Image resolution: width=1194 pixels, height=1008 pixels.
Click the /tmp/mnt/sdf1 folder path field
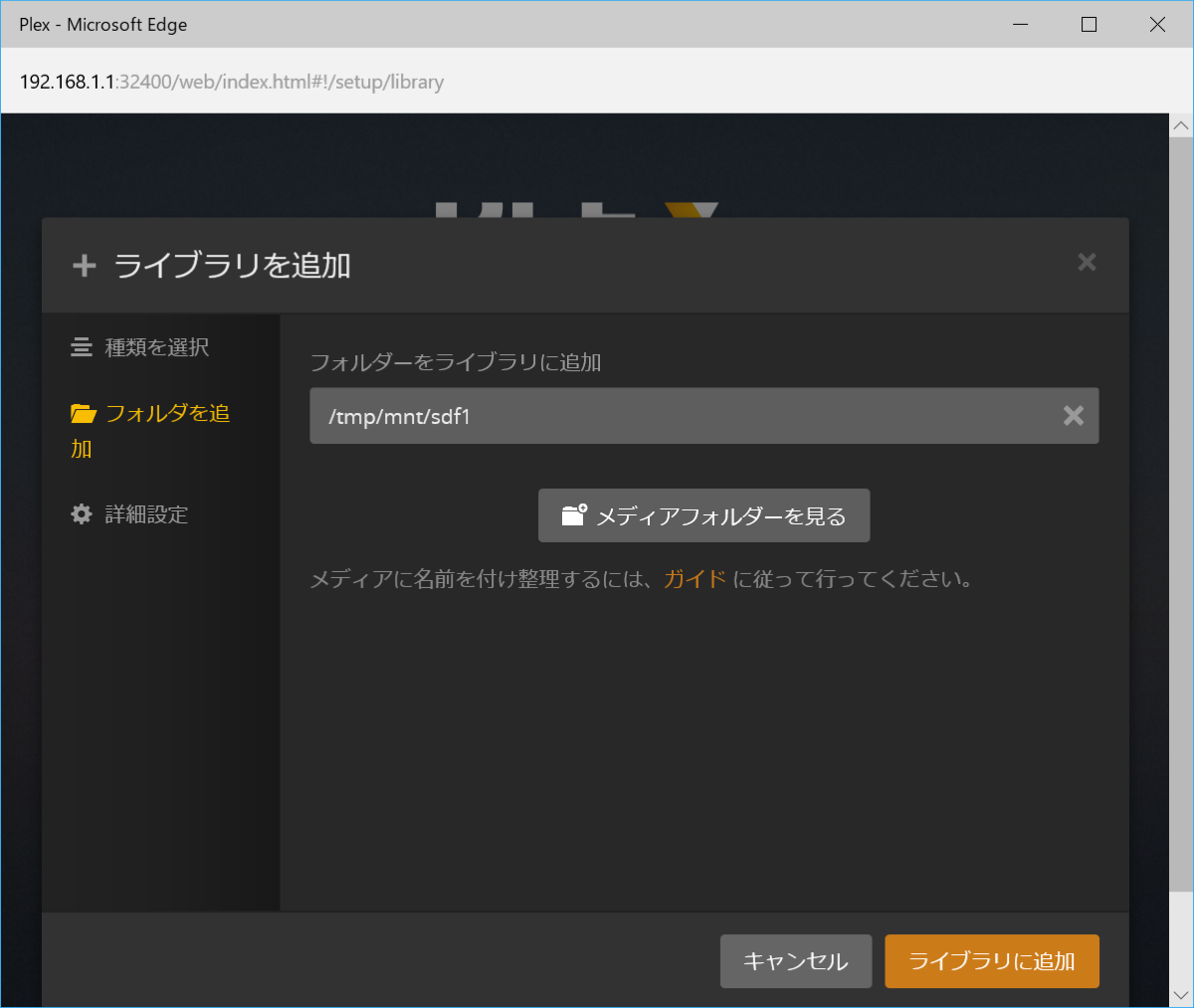[x=677, y=416]
